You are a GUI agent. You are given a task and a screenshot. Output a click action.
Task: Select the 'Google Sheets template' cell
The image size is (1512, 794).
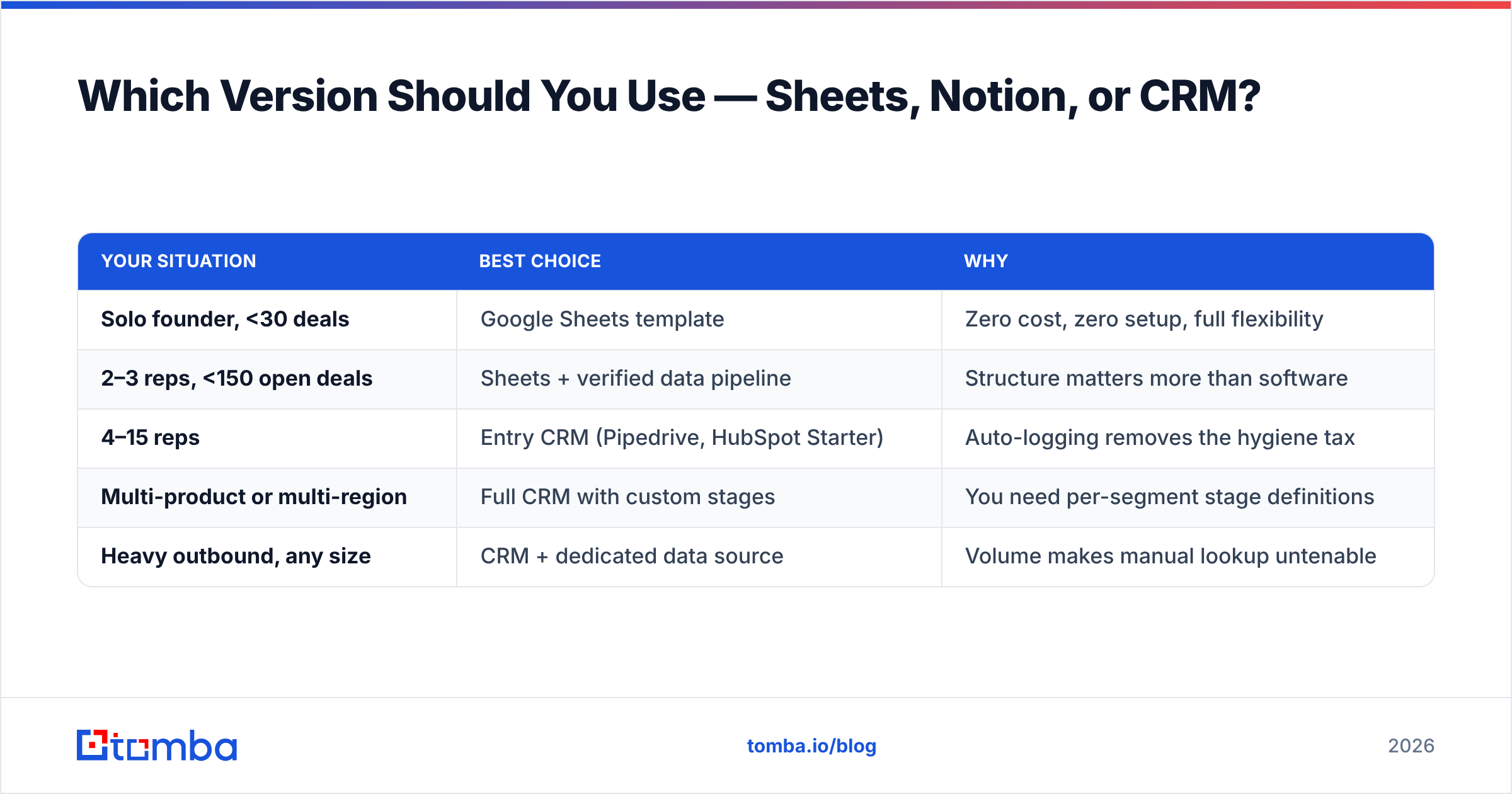coord(699,319)
